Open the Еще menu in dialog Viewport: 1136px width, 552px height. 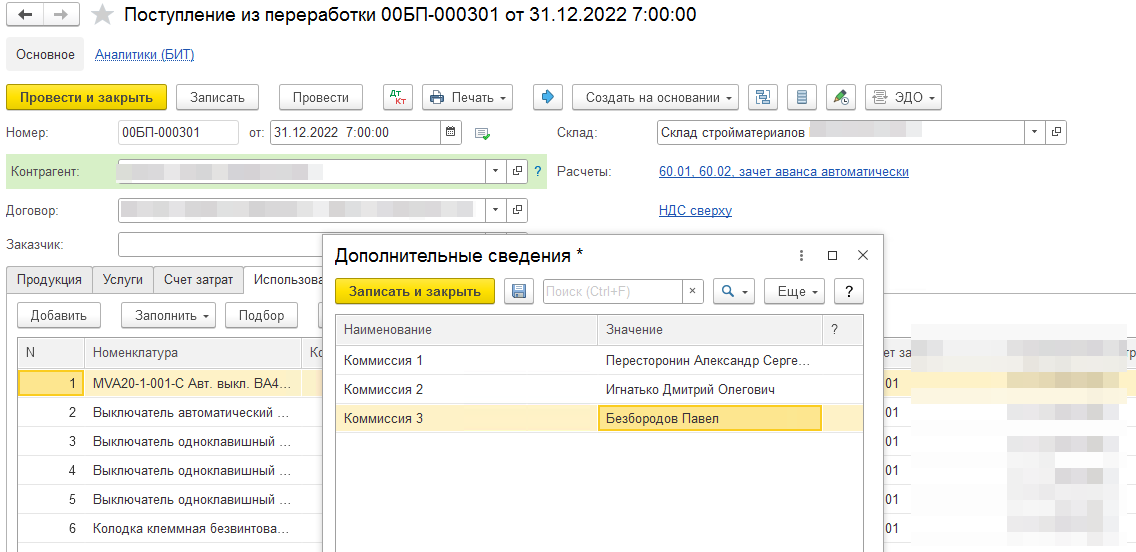794,291
